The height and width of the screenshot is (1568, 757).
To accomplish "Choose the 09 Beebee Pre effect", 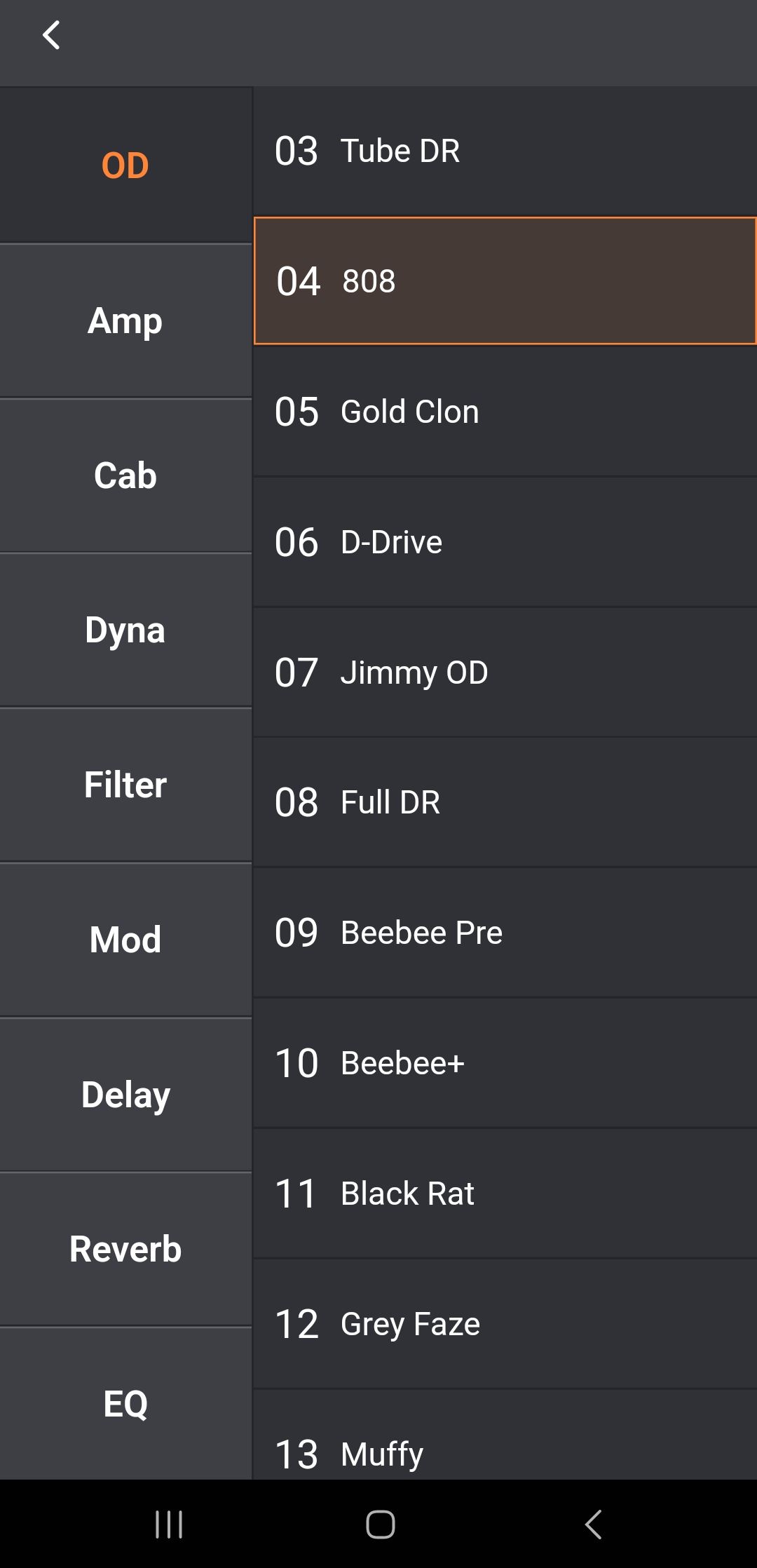I will click(505, 933).
